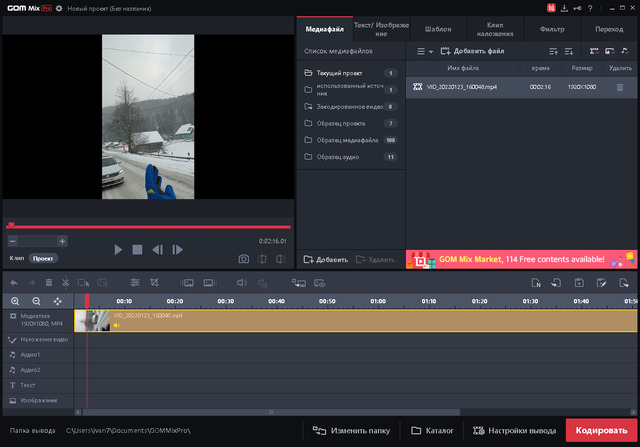Toggle clip audio speaker on timeline
The width and height of the screenshot is (640, 447).
[x=117, y=325]
